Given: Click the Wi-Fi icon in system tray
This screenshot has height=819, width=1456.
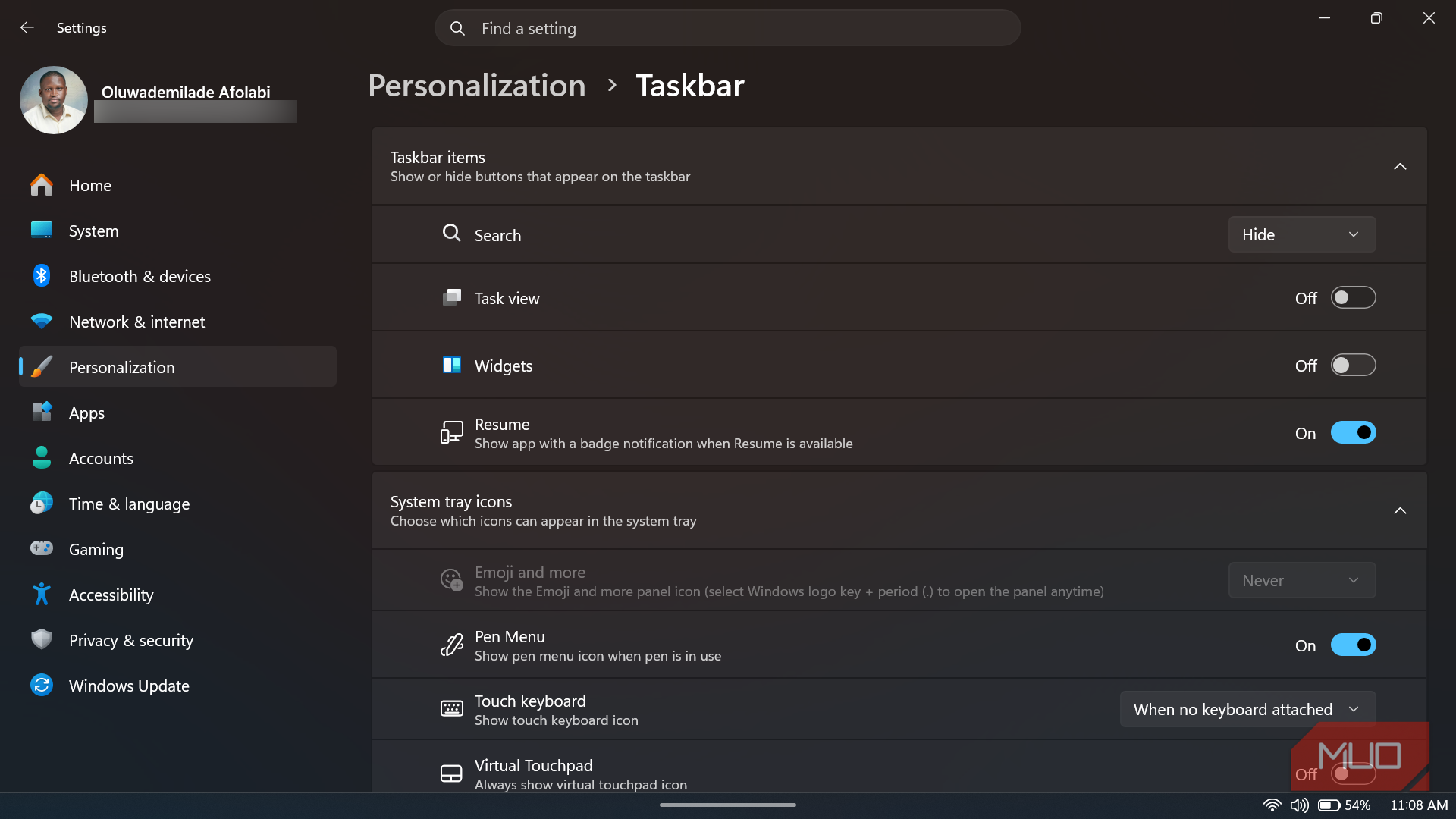Looking at the screenshot, I should 1272,805.
